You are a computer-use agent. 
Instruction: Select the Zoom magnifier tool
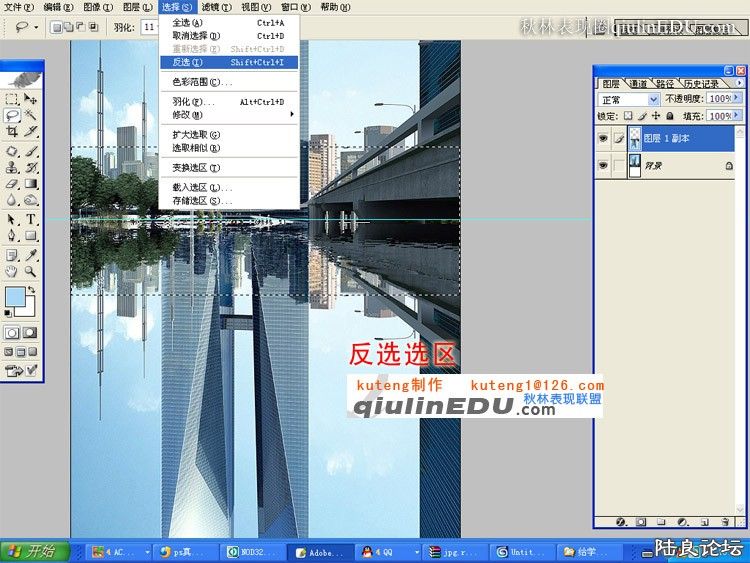[31, 270]
